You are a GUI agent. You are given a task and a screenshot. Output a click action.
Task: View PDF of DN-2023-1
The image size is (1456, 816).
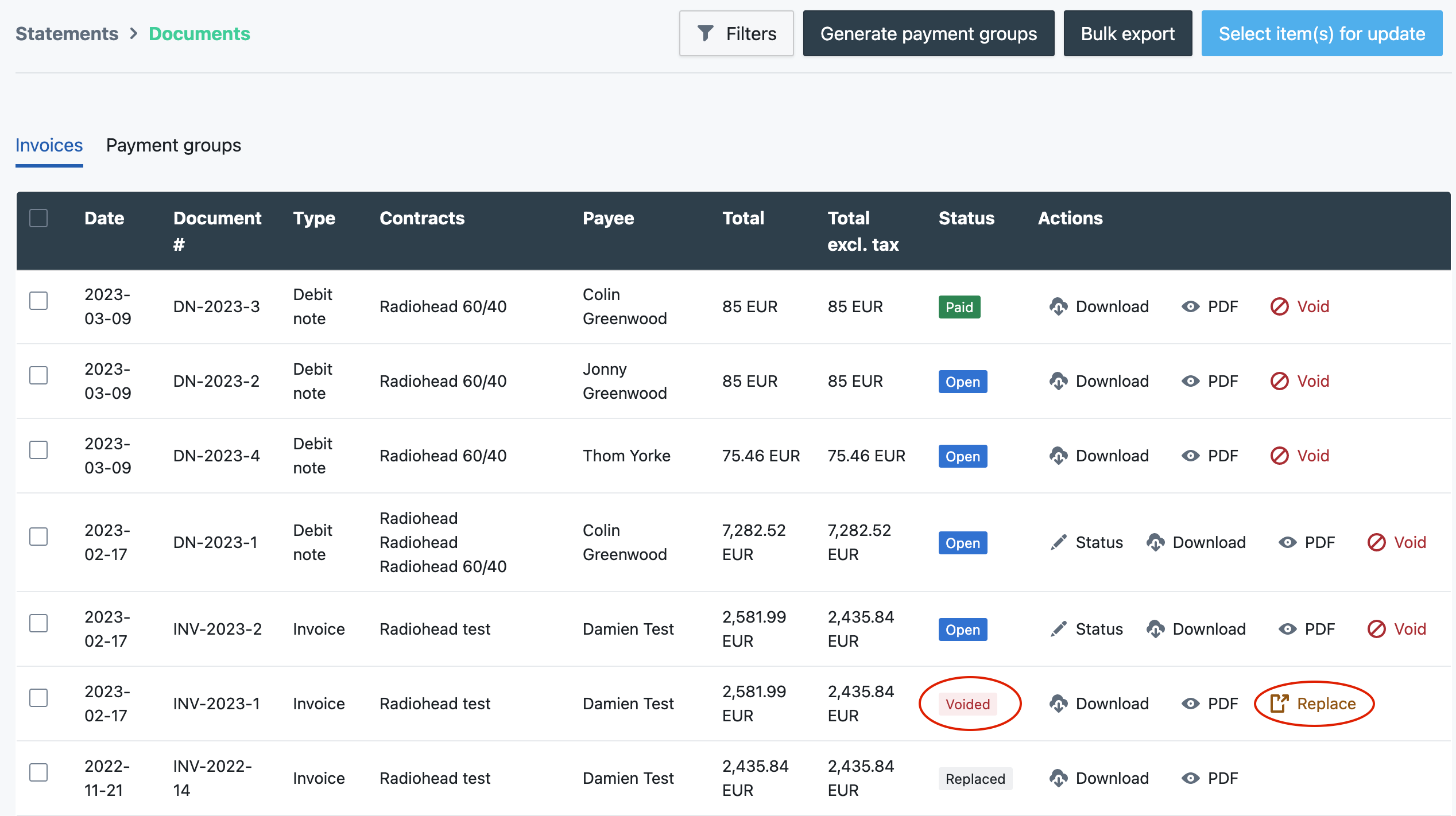click(x=1306, y=542)
